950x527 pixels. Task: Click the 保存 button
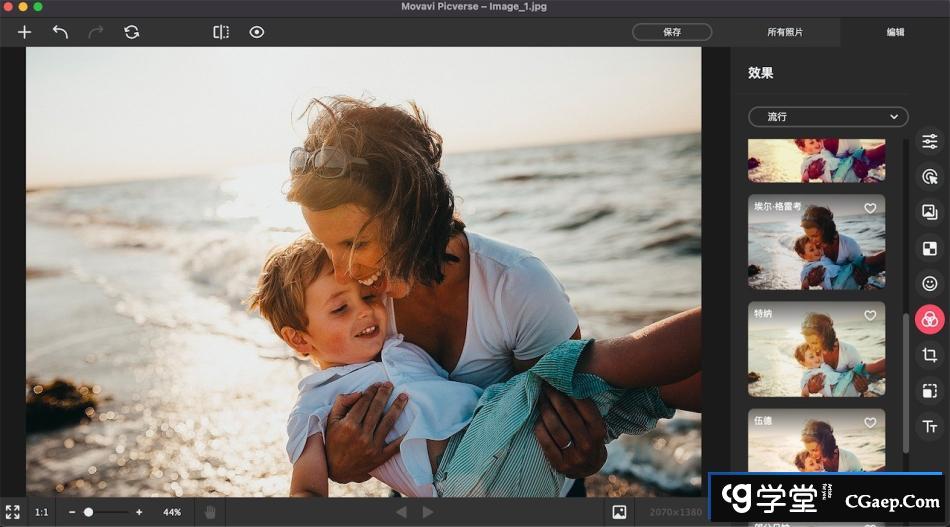[672, 32]
